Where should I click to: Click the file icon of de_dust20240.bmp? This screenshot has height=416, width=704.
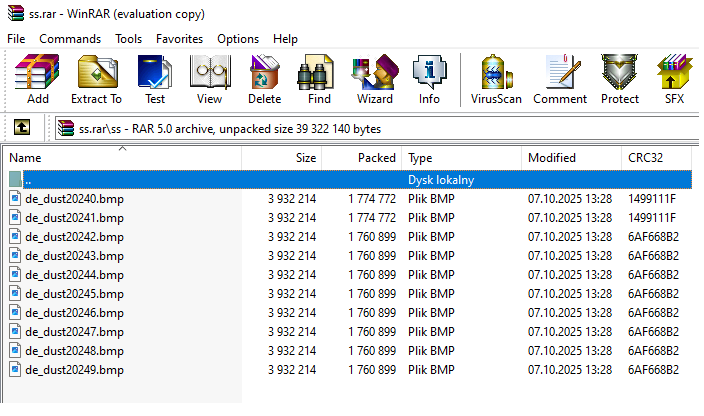(x=15, y=198)
